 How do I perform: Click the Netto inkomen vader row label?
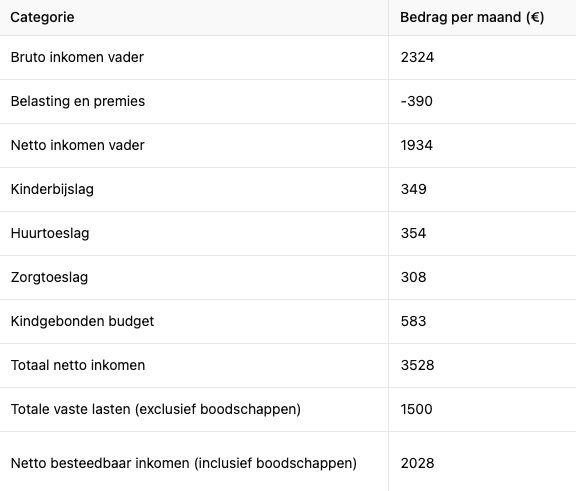78,145
